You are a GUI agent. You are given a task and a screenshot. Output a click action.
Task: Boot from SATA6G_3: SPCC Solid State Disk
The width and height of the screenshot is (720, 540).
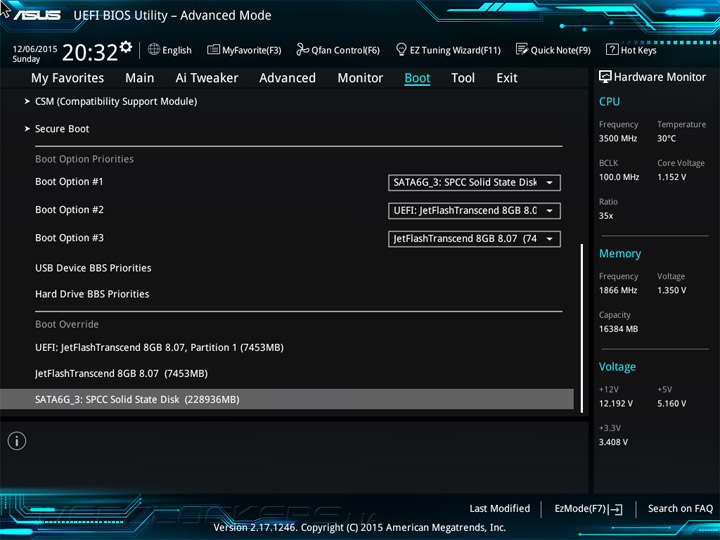(287, 399)
